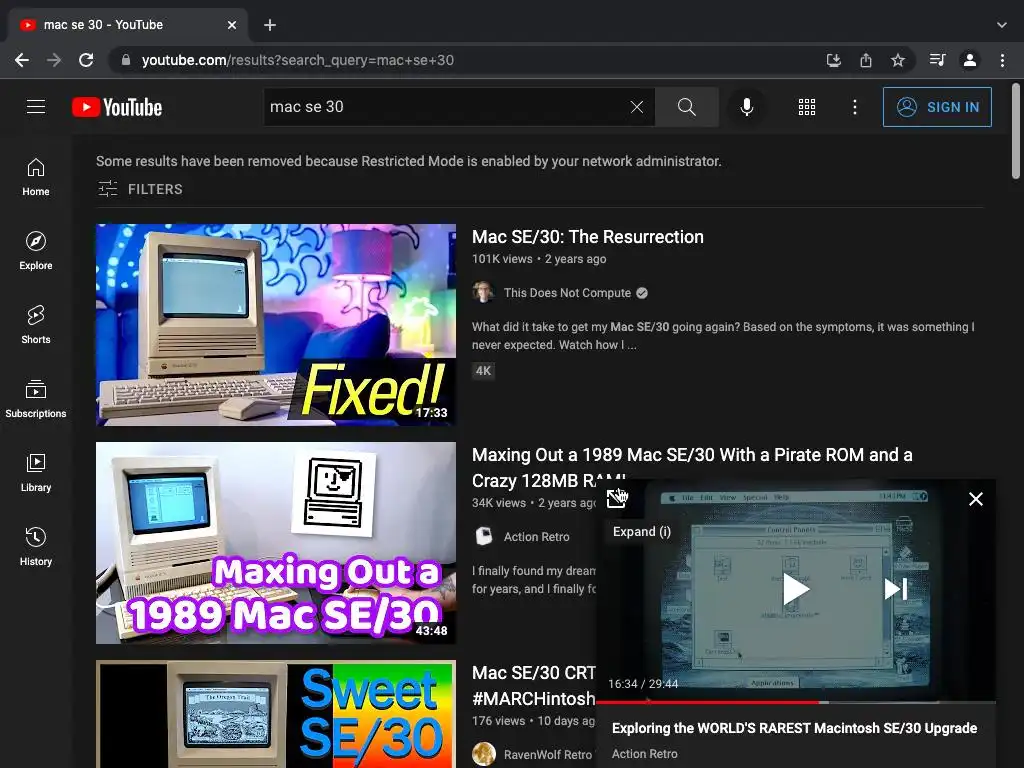This screenshot has height=768, width=1024.
Task: Click the address bar URL
Action: pyautogui.click(x=298, y=60)
